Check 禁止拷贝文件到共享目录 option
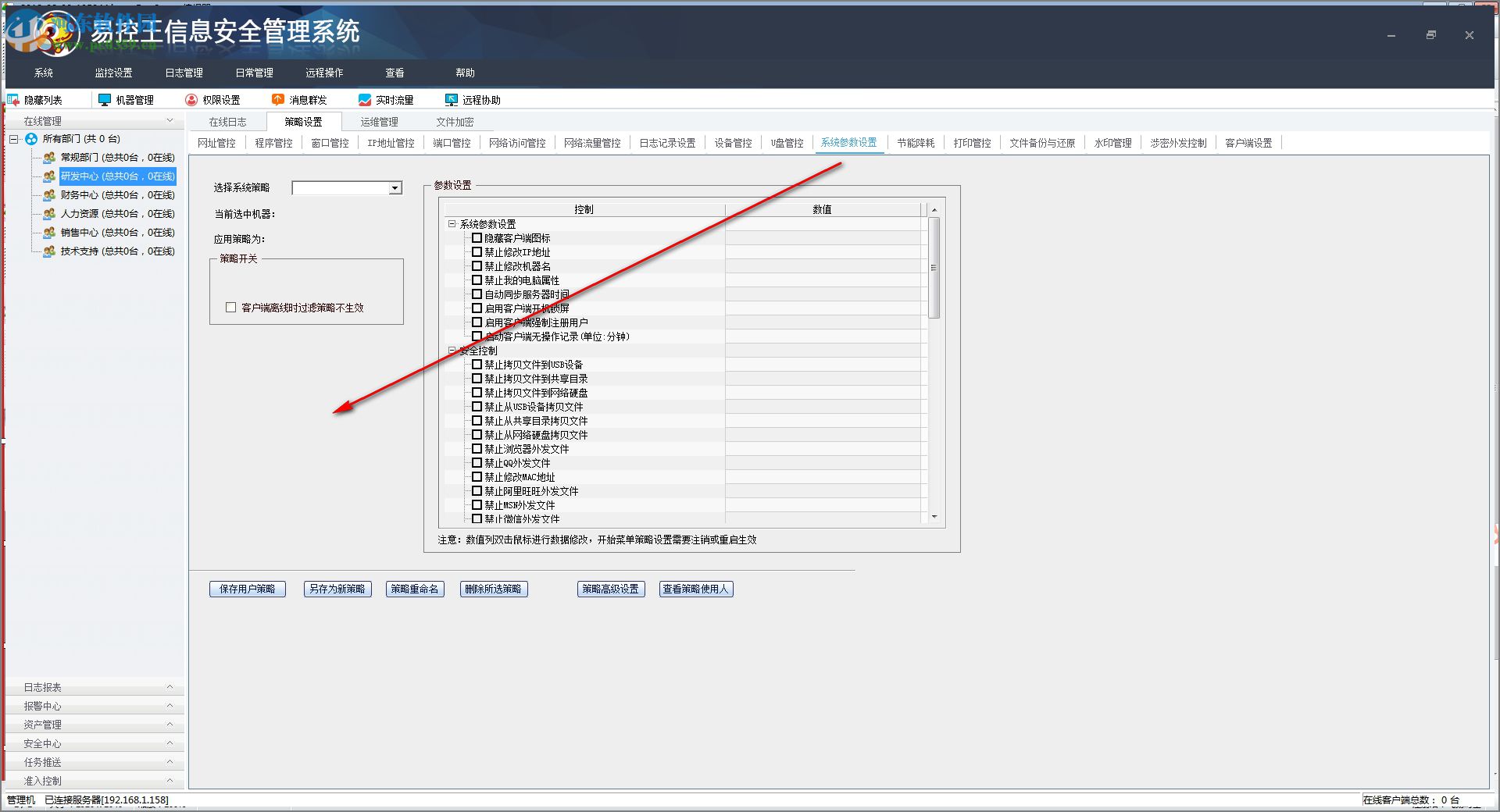1500x812 pixels. click(x=477, y=379)
